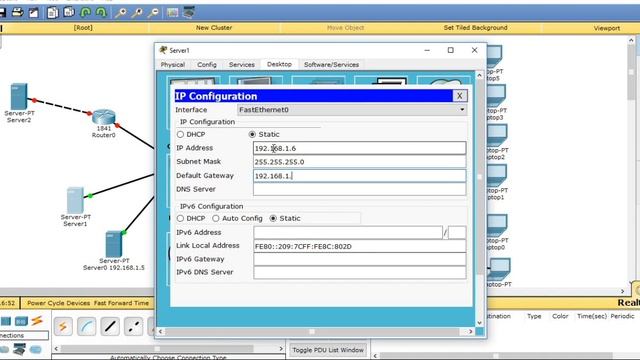The width and height of the screenshot is (640, 360).
Task: Choose the Copper Cross-Over dashed cable
Action: point(133,326)
